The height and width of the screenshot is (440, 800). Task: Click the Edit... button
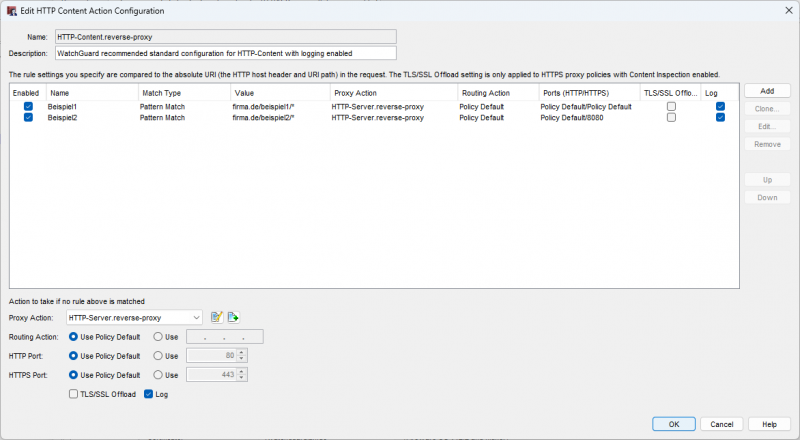[767, 127]
